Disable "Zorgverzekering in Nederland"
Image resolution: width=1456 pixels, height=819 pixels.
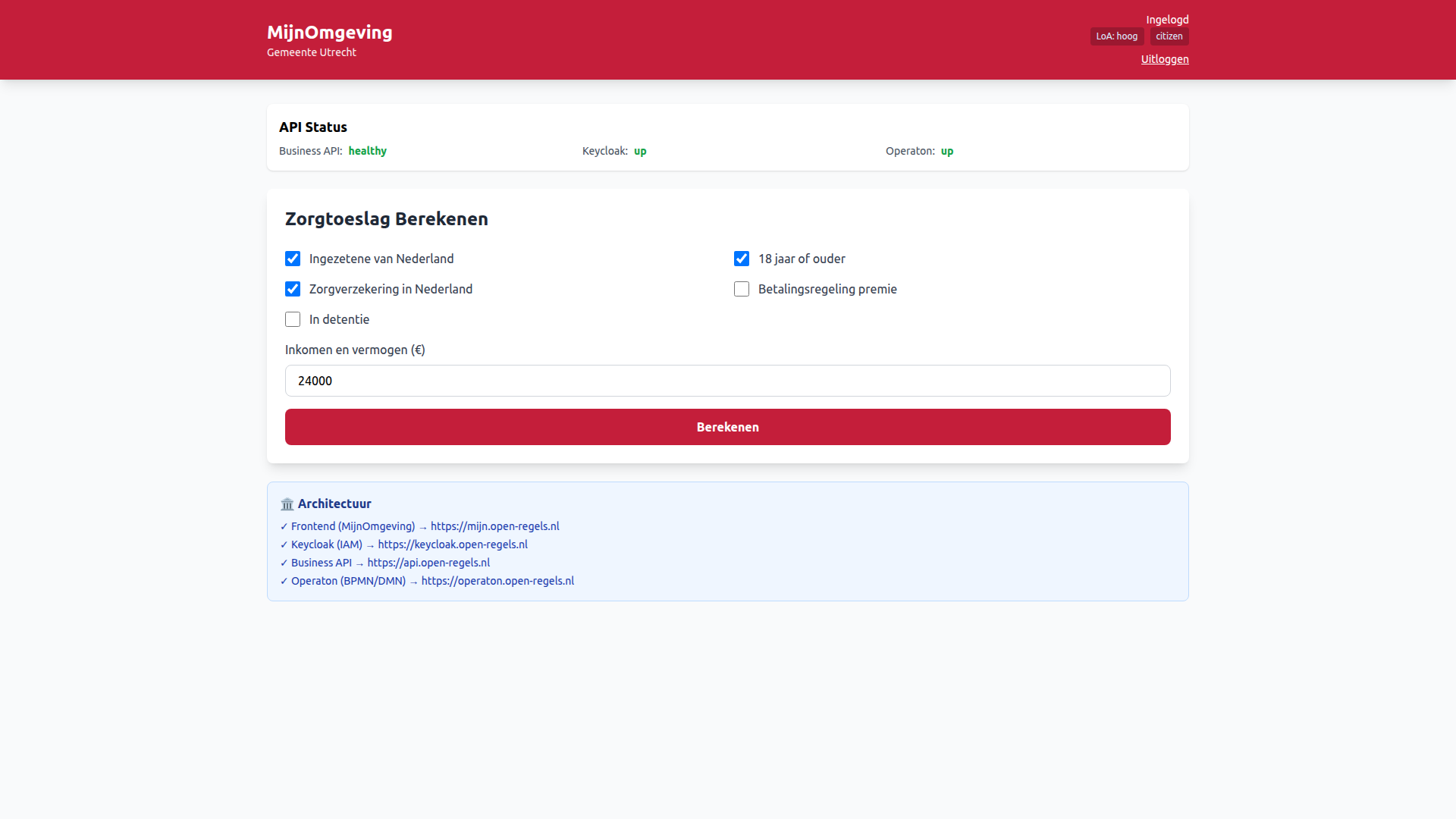click(x=293, y=289)
